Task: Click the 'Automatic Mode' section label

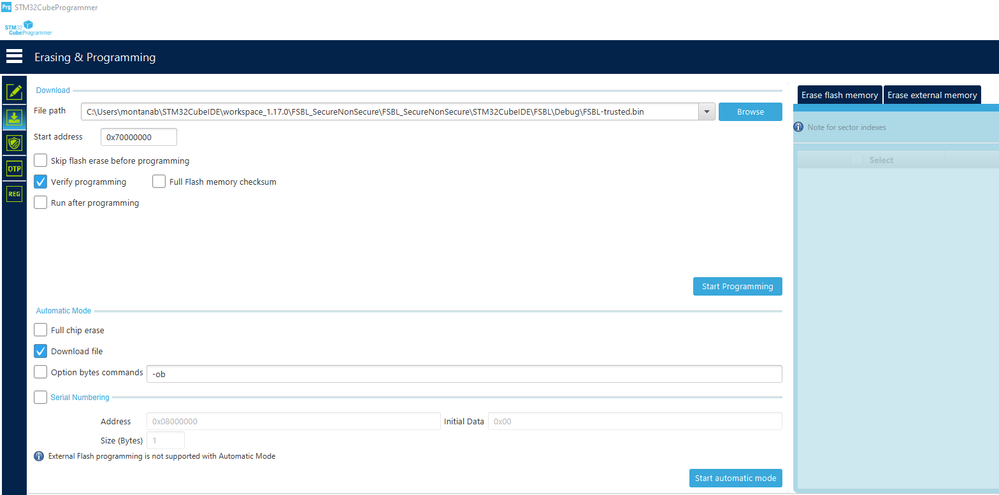Action: [63, 311]
